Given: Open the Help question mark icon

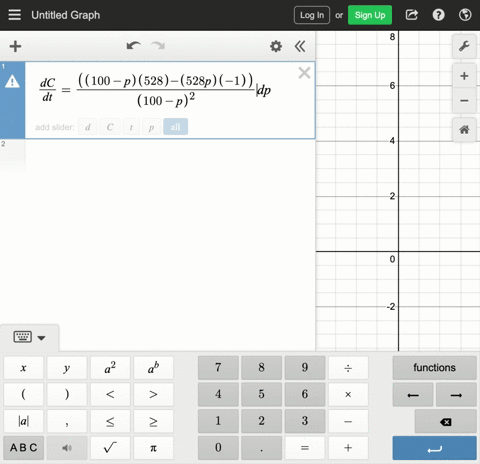Looking at the screenshot, I should coord(438,15).
